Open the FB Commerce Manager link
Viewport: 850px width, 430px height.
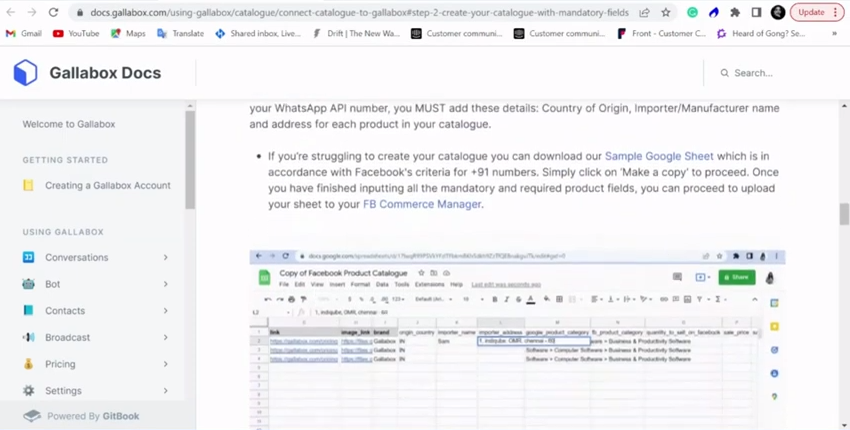422,204
